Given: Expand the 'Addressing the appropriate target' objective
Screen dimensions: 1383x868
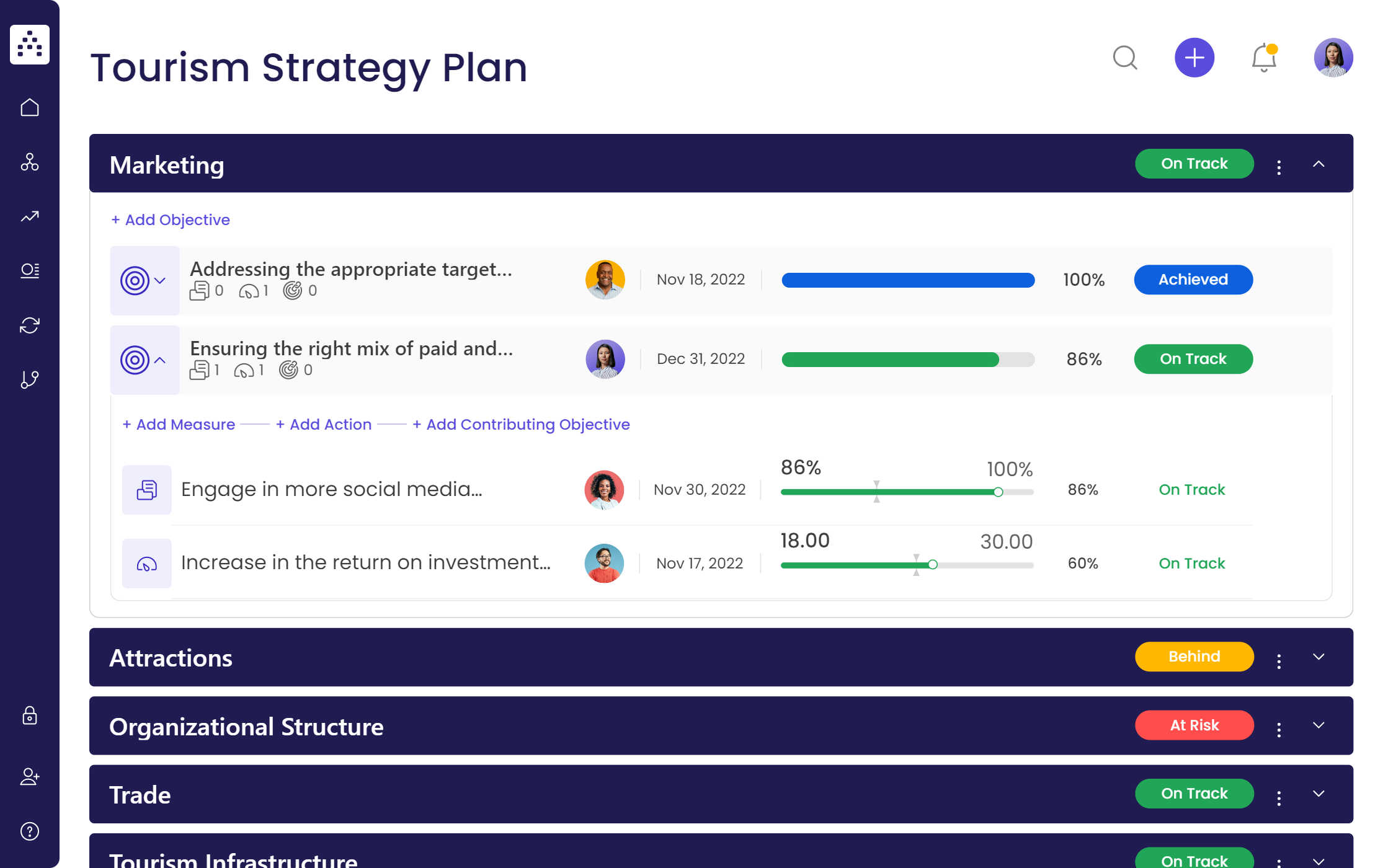Looking at the screenshot, I should click(160, 280).
